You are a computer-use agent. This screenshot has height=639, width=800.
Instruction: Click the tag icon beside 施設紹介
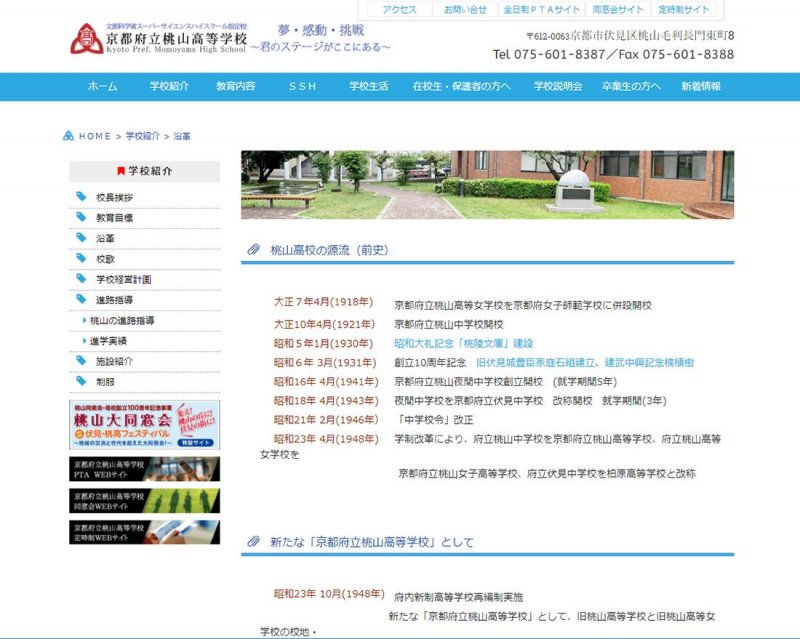pyautogui.click(x=81, y=361)
